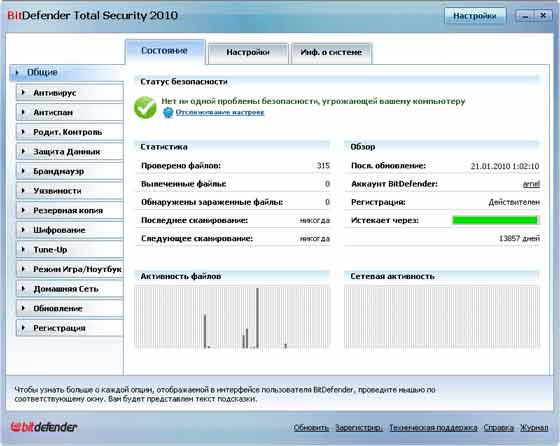Click the Действителен registration status text
Viewport: 560px width, 446px height.
point(514,202)
